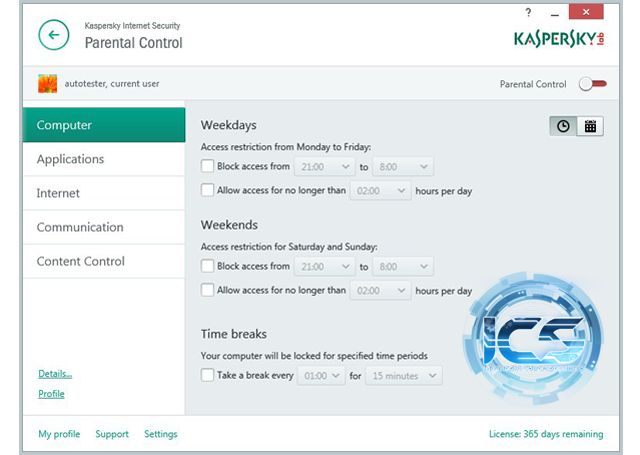Toggle the Parental Control switch on

coord(593,84)
